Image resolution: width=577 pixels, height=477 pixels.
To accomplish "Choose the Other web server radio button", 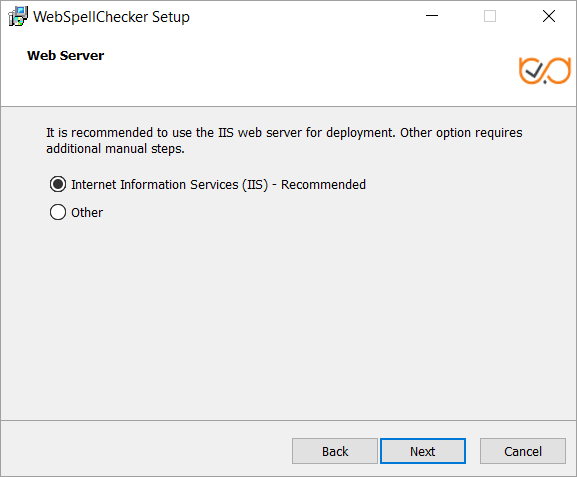I will pos(58,212).
